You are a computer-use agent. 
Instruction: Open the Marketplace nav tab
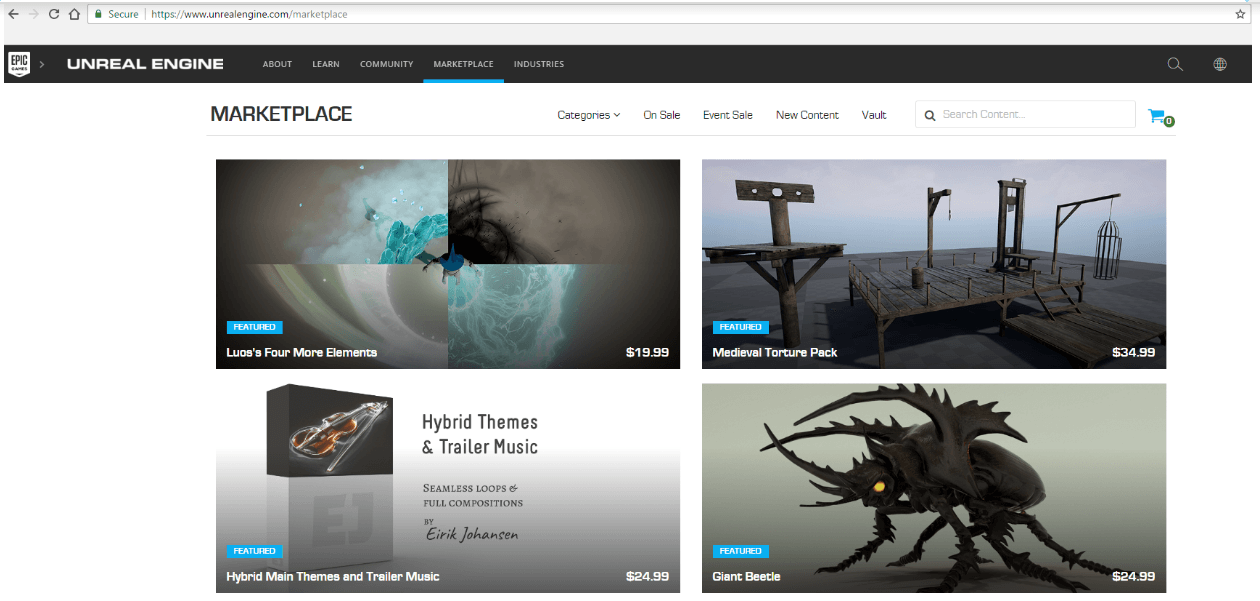pos(463,64)
